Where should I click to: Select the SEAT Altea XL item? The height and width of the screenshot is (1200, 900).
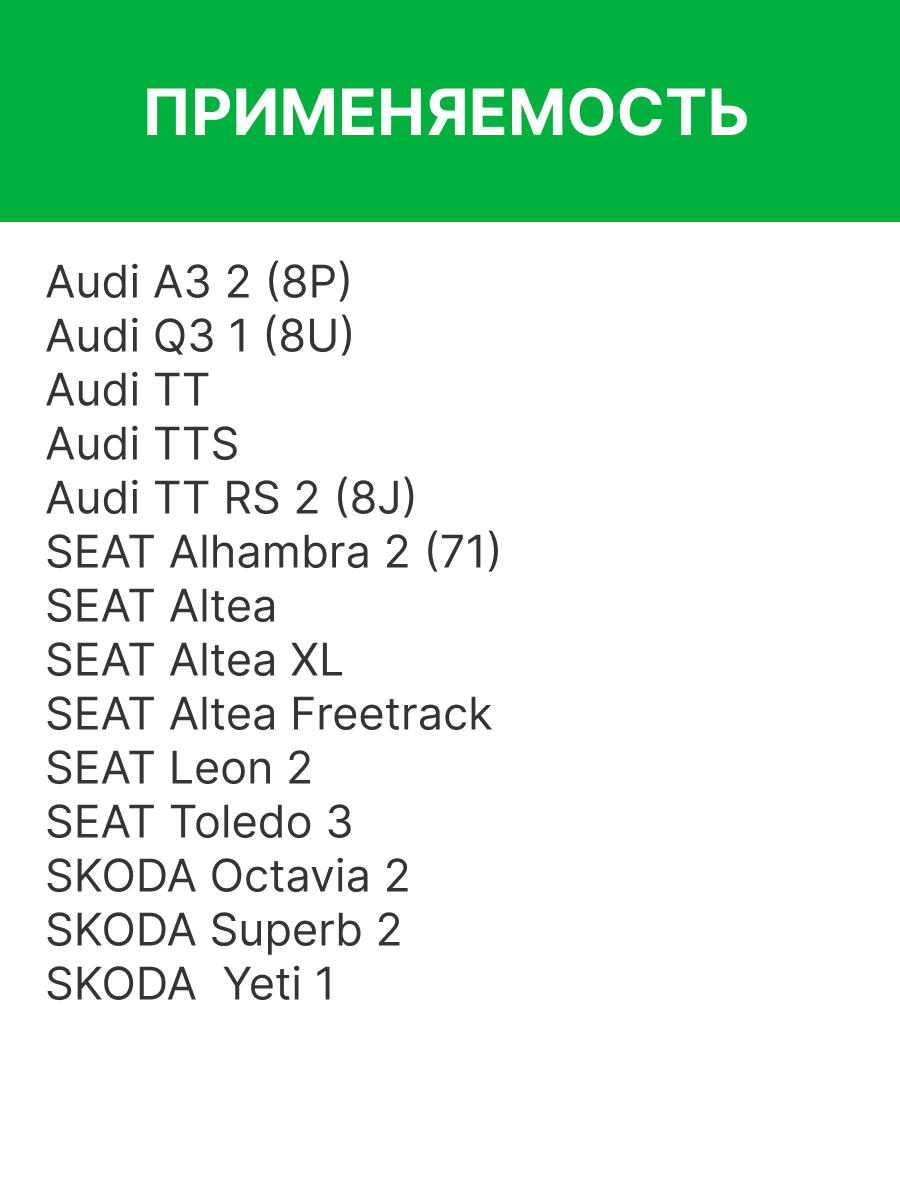(194, 661)
